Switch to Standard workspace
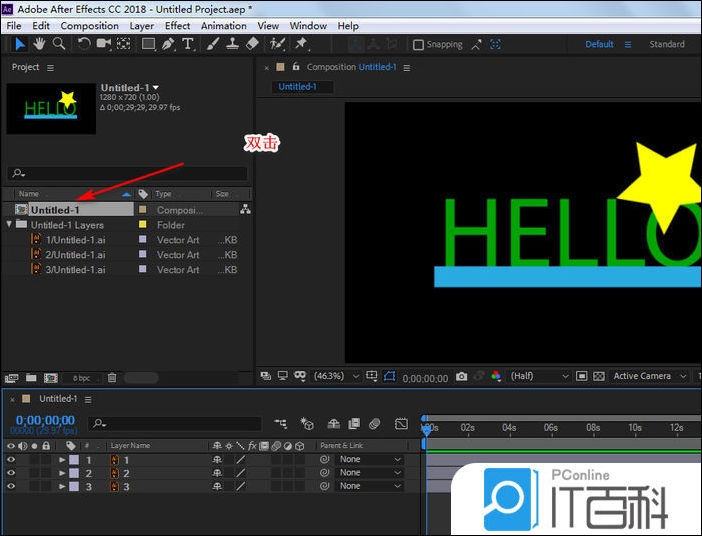 pyautogui.click(x=667, y=45)
